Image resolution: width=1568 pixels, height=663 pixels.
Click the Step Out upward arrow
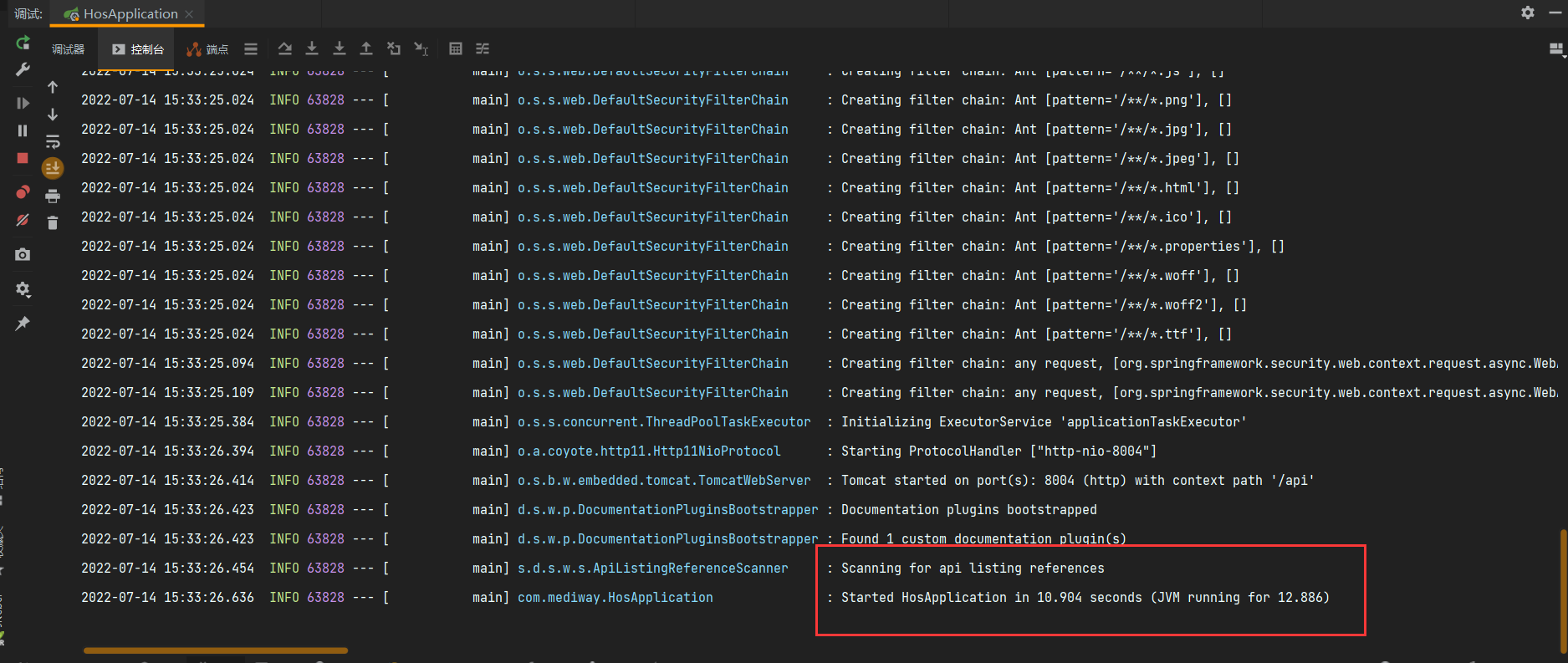(x=366, y=49)
